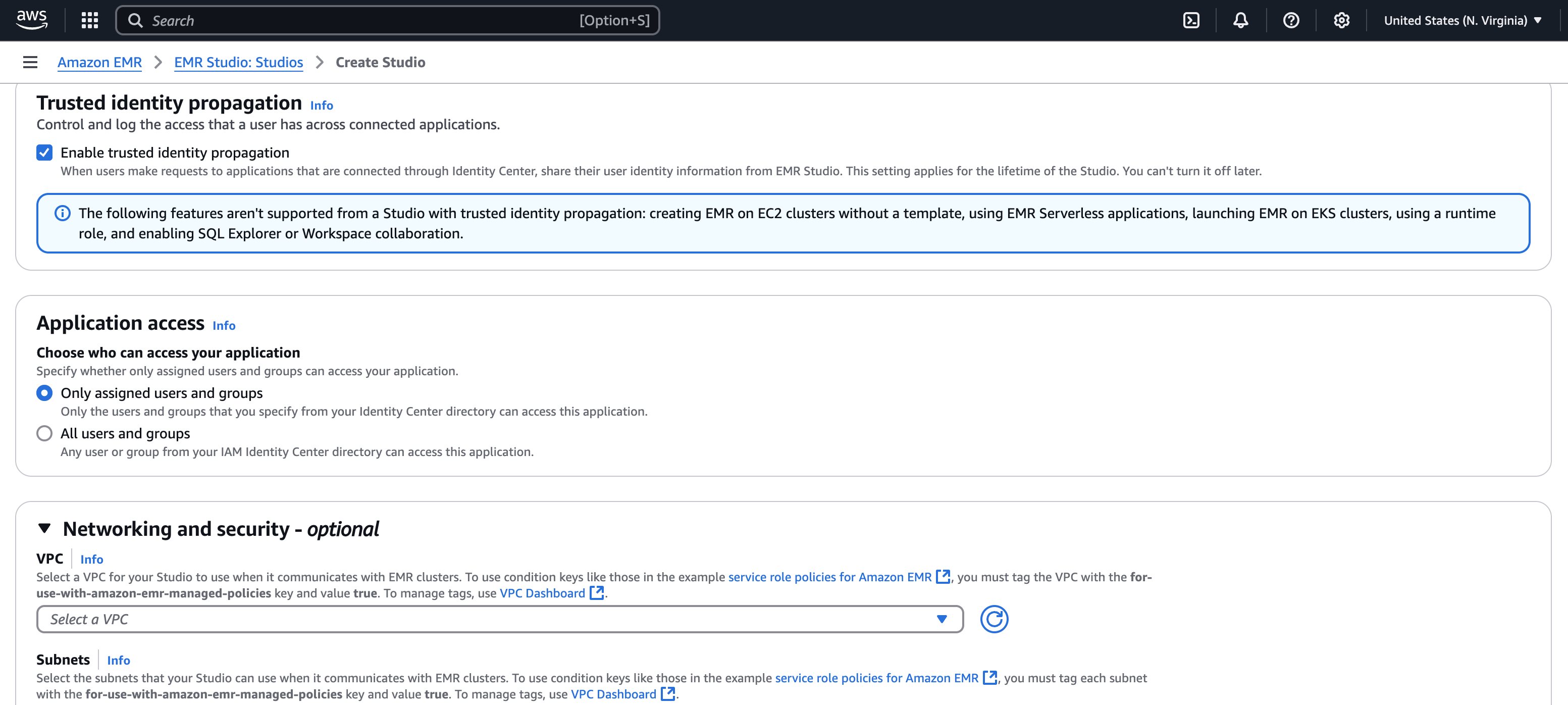Go to EMR Studio: Studios breadcrumb

238,62
